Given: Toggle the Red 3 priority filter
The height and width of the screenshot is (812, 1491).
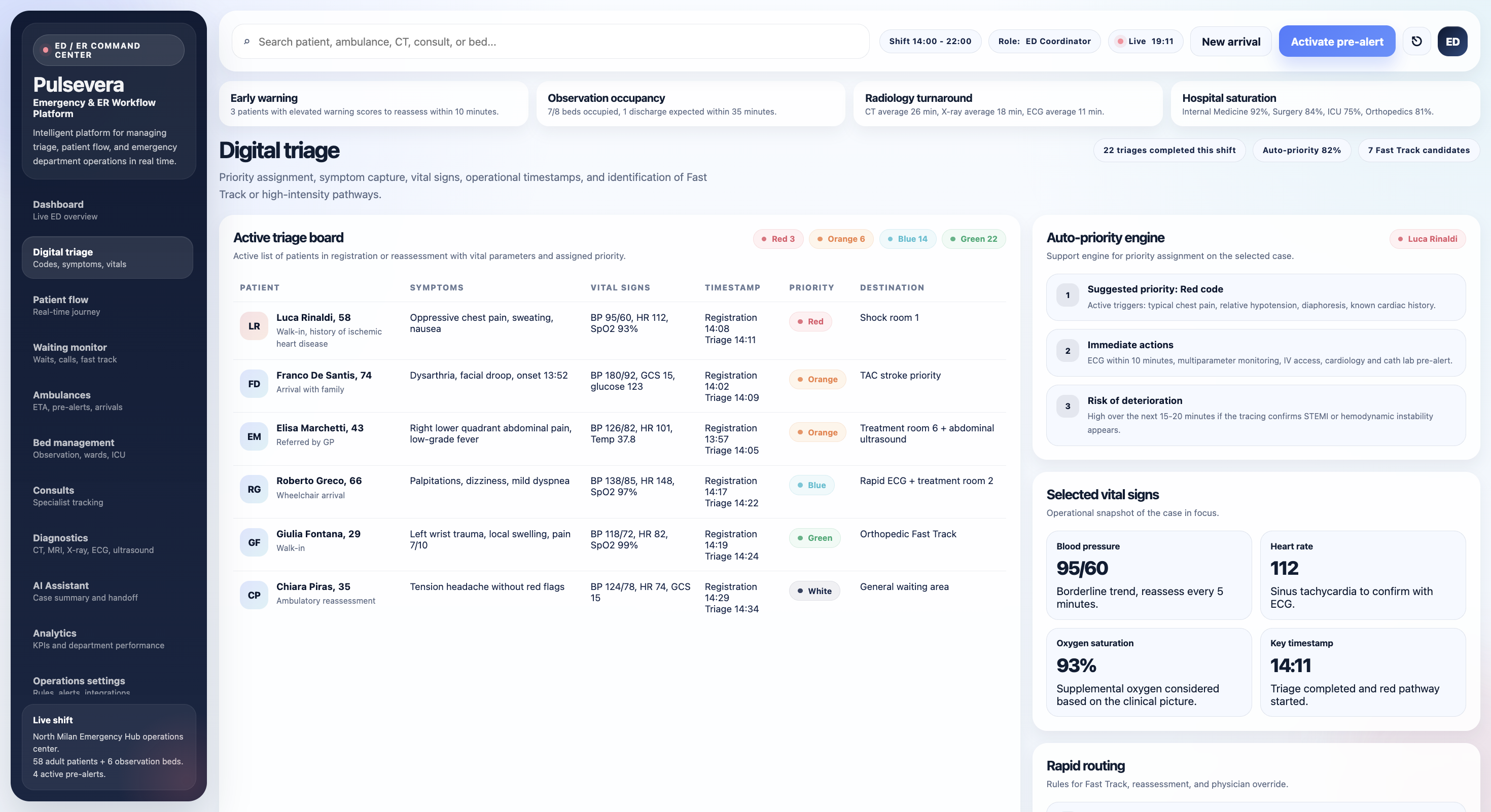Looking at the screenshot, I should 778,239.
